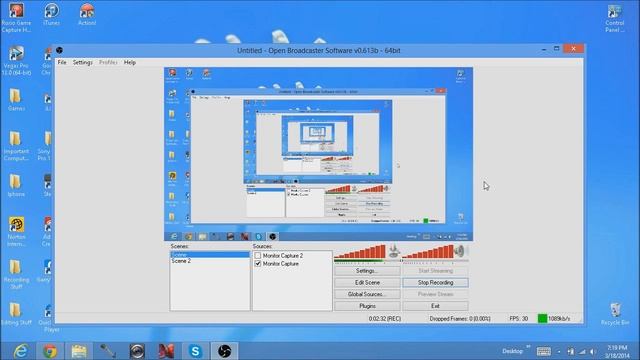Uncheck the Monitor Capture source checkbox
This screenshot has height=360, width=640.
(258, 264)
